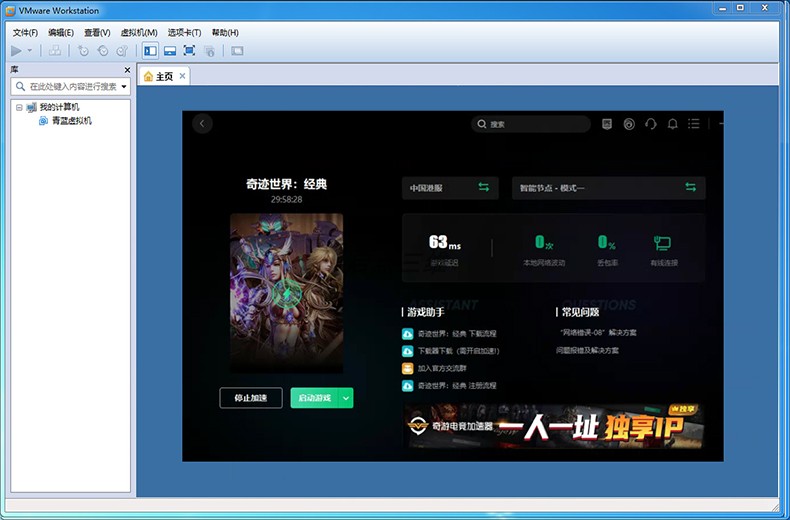The image size is (790, 520).
Task: Select the 青蓝虚拟机 virtual machine
Action: click(72, 120)
